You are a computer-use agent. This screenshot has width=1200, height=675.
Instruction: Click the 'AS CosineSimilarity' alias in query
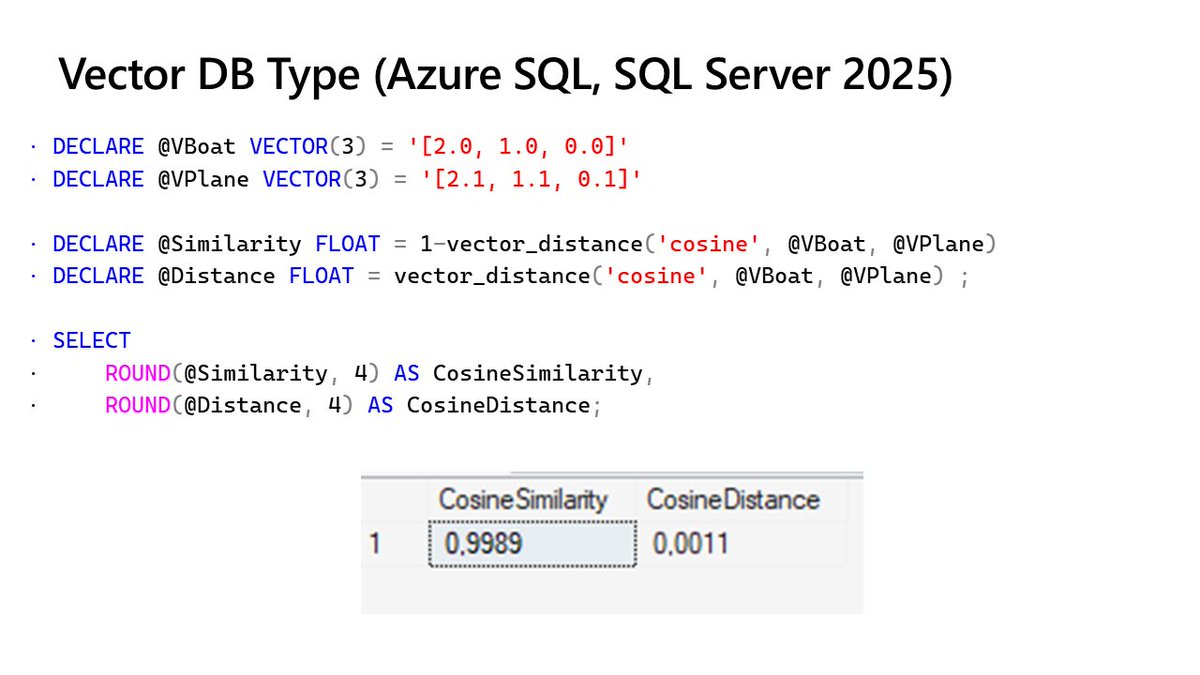coord(518,373)
